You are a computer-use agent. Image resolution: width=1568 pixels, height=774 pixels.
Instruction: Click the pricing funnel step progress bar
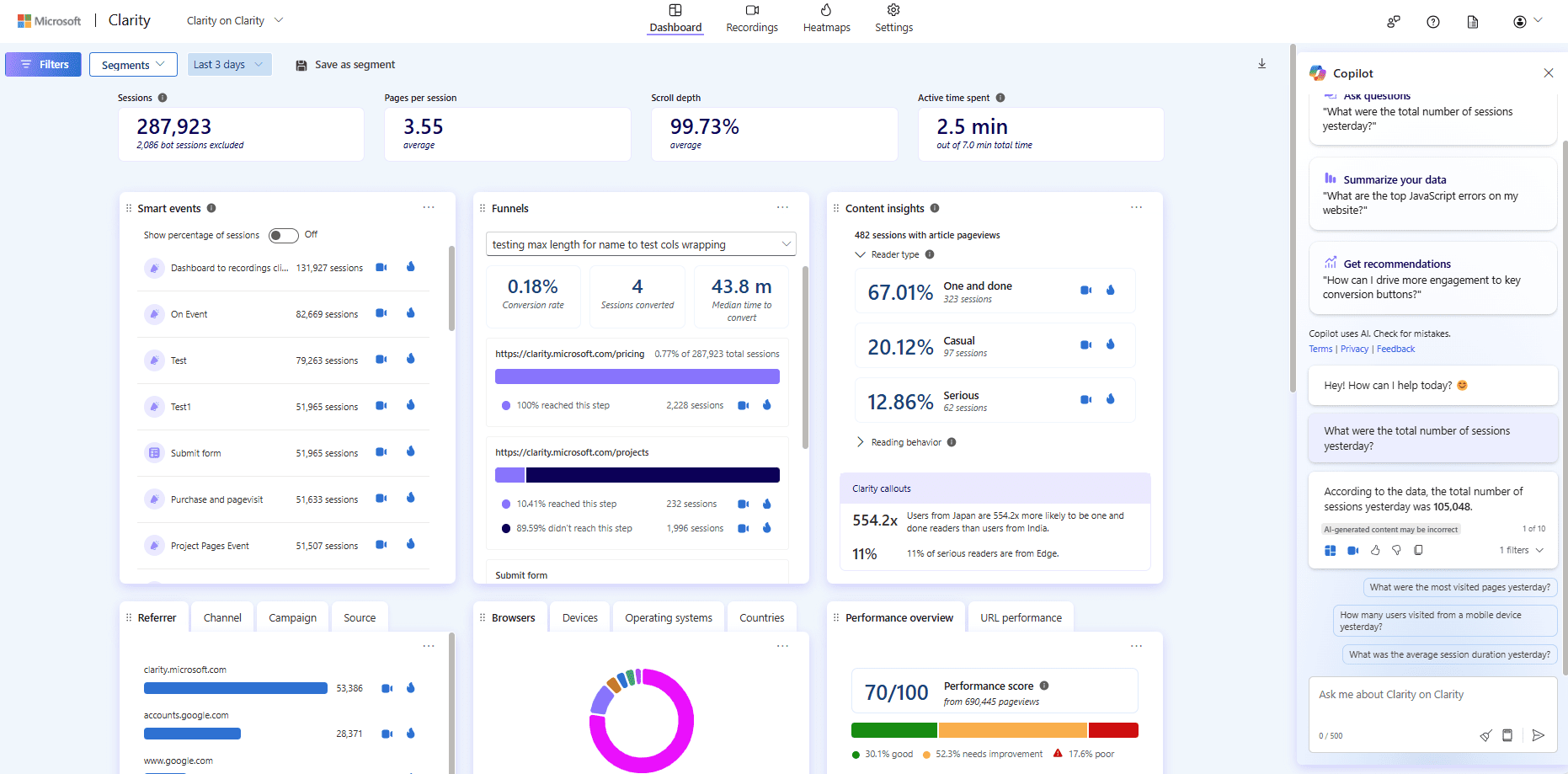[x=637, y=376]
